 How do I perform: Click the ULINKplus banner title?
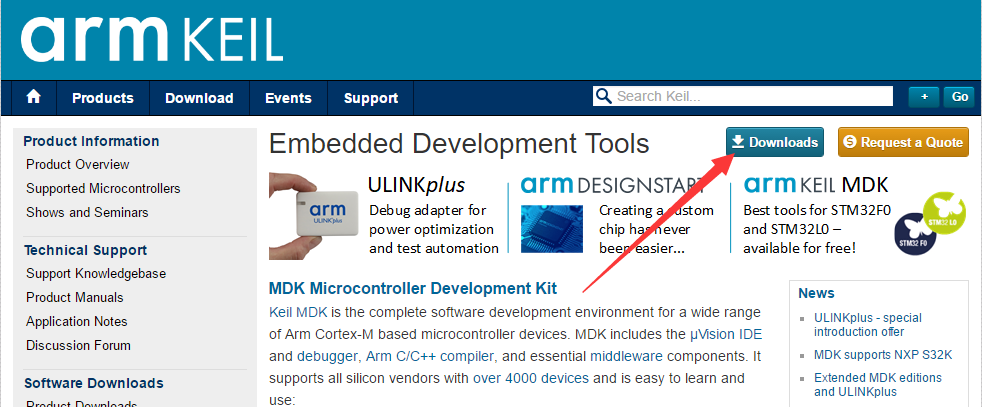tap(416, 185)
